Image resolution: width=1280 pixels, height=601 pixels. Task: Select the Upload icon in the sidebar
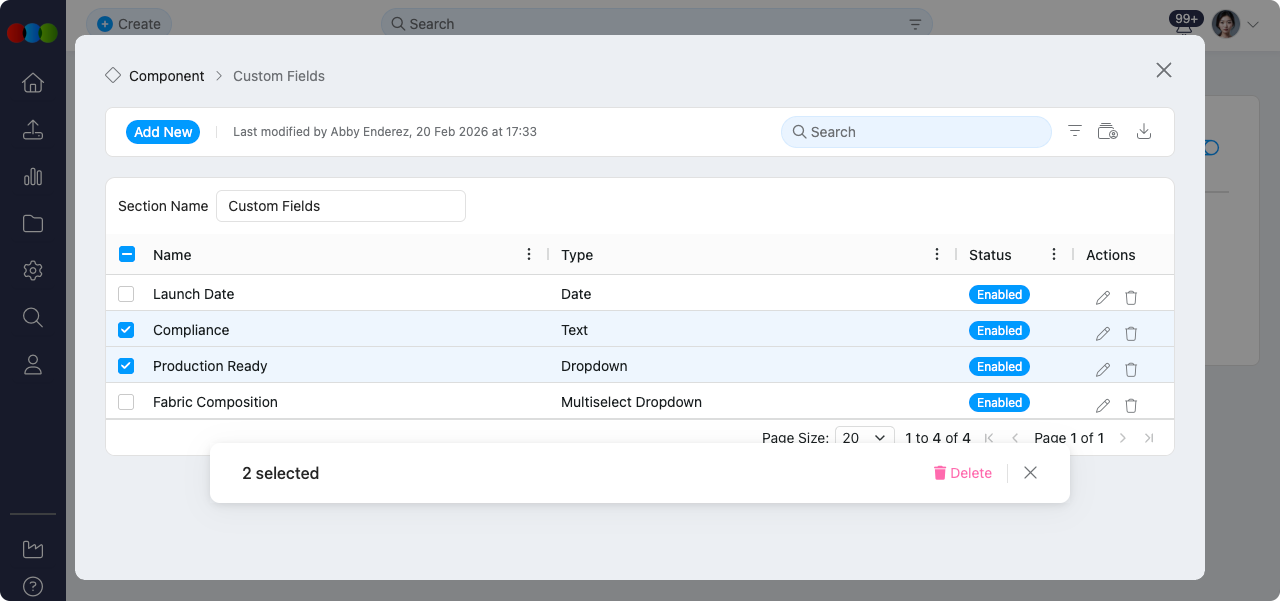coord(32,129)
